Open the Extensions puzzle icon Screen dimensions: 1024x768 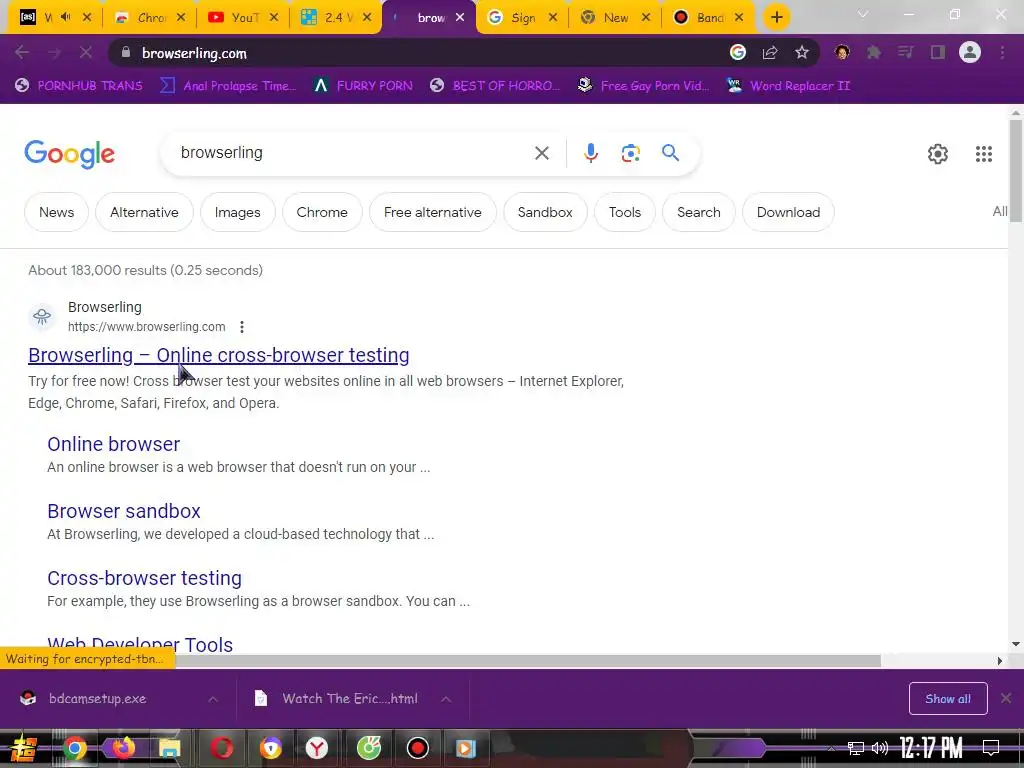(x=874, y=53)
